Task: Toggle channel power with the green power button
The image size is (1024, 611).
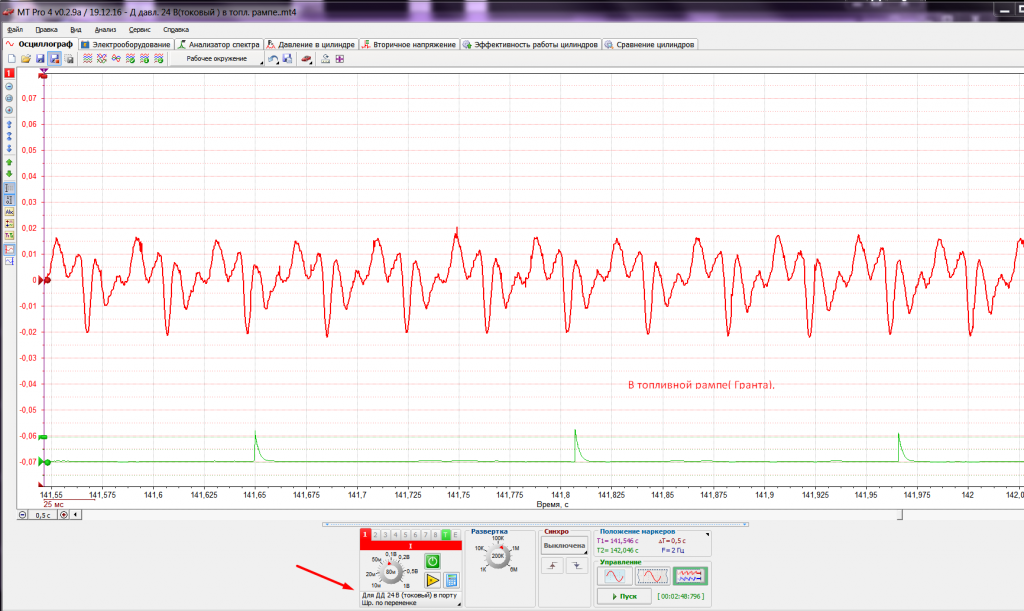Action: (x=432, y=561)
